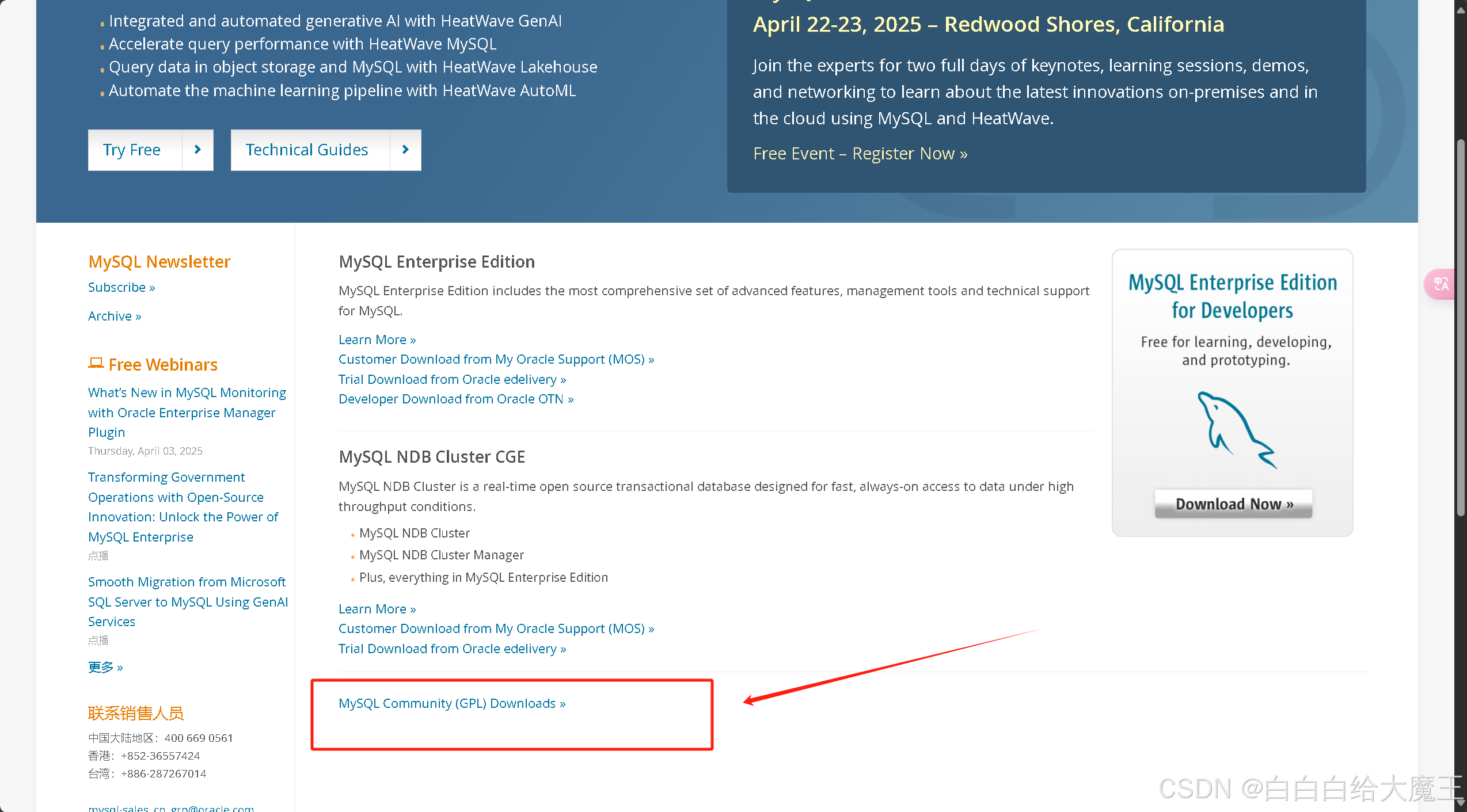
Task: Click Enterprise Edition Trial Download from edelivery
Action: coord(452,379)
